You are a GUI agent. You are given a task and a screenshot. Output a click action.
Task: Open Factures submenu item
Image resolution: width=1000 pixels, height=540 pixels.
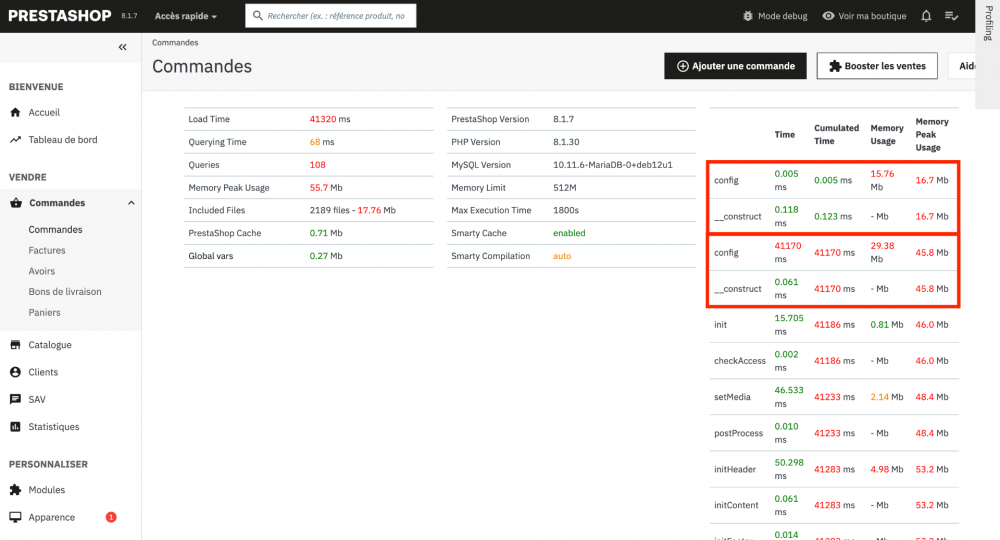pyautogui.click(x=47, y=251)
